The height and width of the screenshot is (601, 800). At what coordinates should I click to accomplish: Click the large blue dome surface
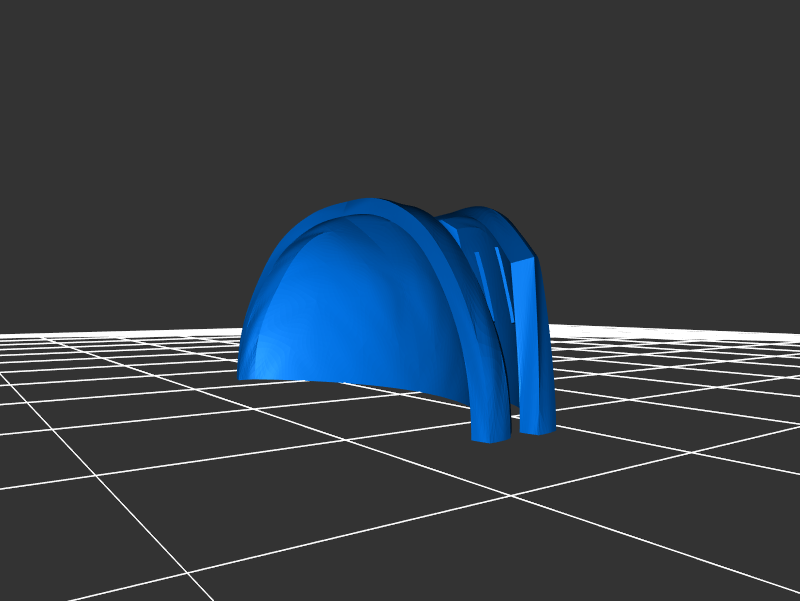point(350,300)
